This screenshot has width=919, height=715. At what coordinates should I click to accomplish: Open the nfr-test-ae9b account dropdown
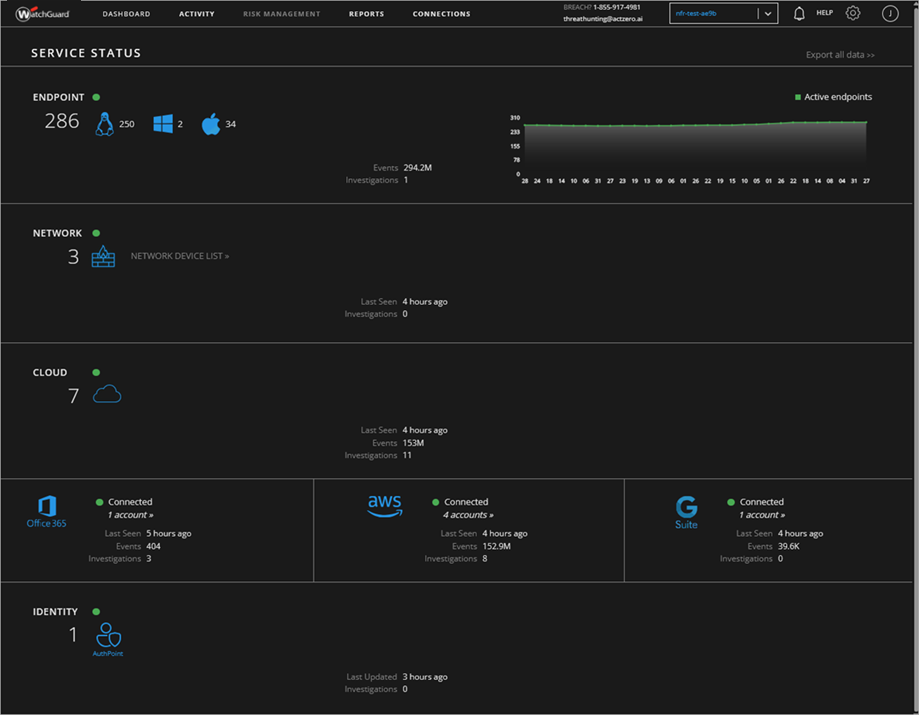pos(723,13)
